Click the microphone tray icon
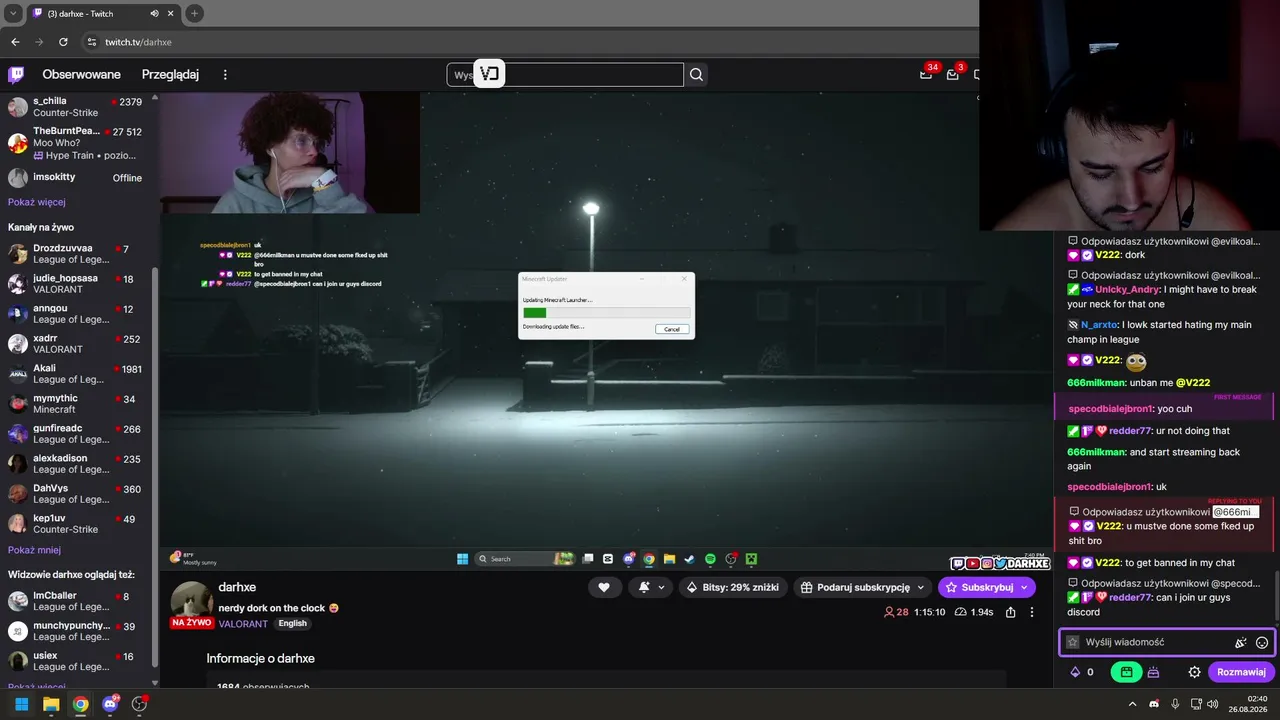This screenshot has width=1280, height=720. click(x=1175, y=704)
